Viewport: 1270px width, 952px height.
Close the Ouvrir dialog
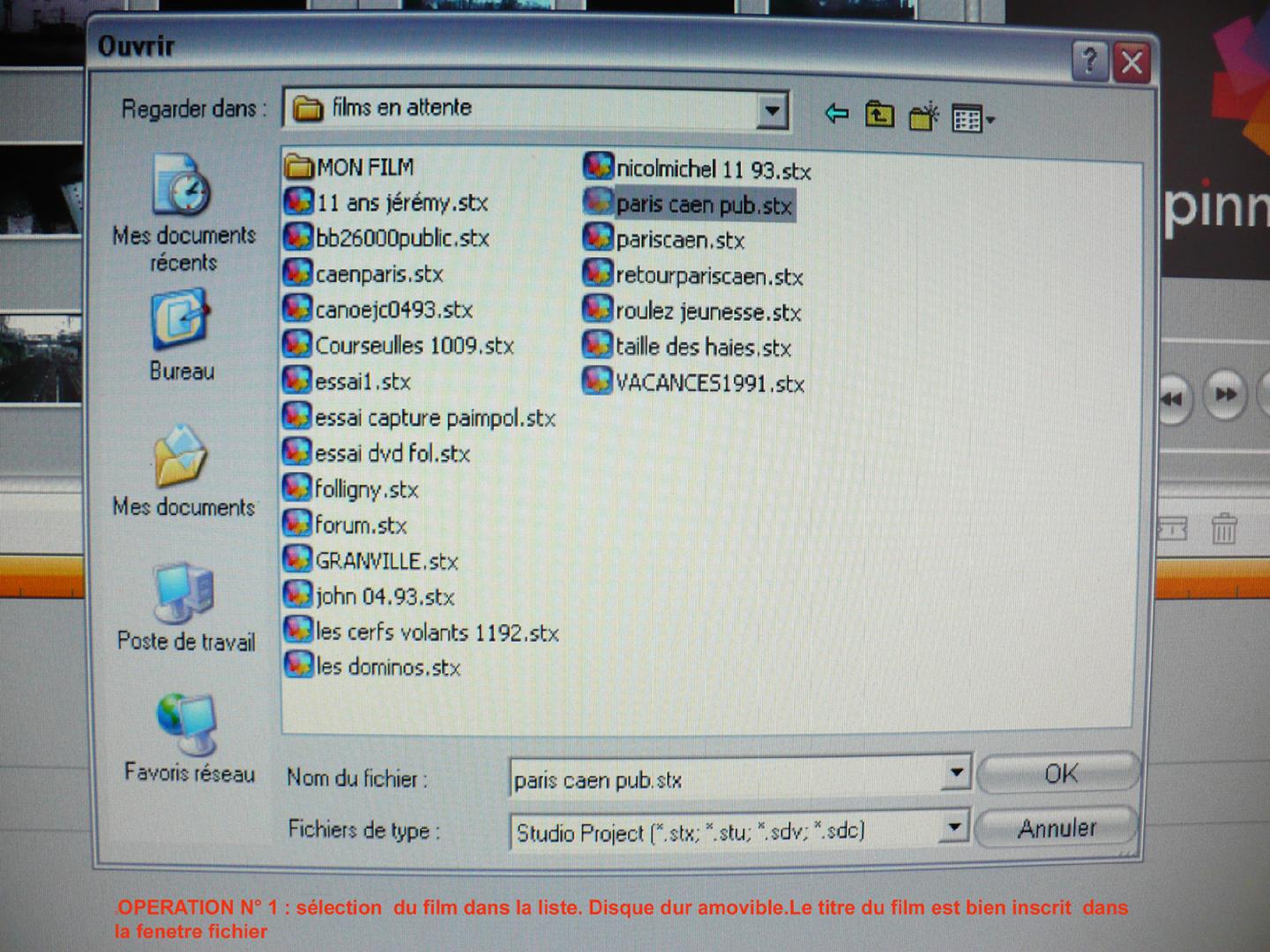point(1132,63)
